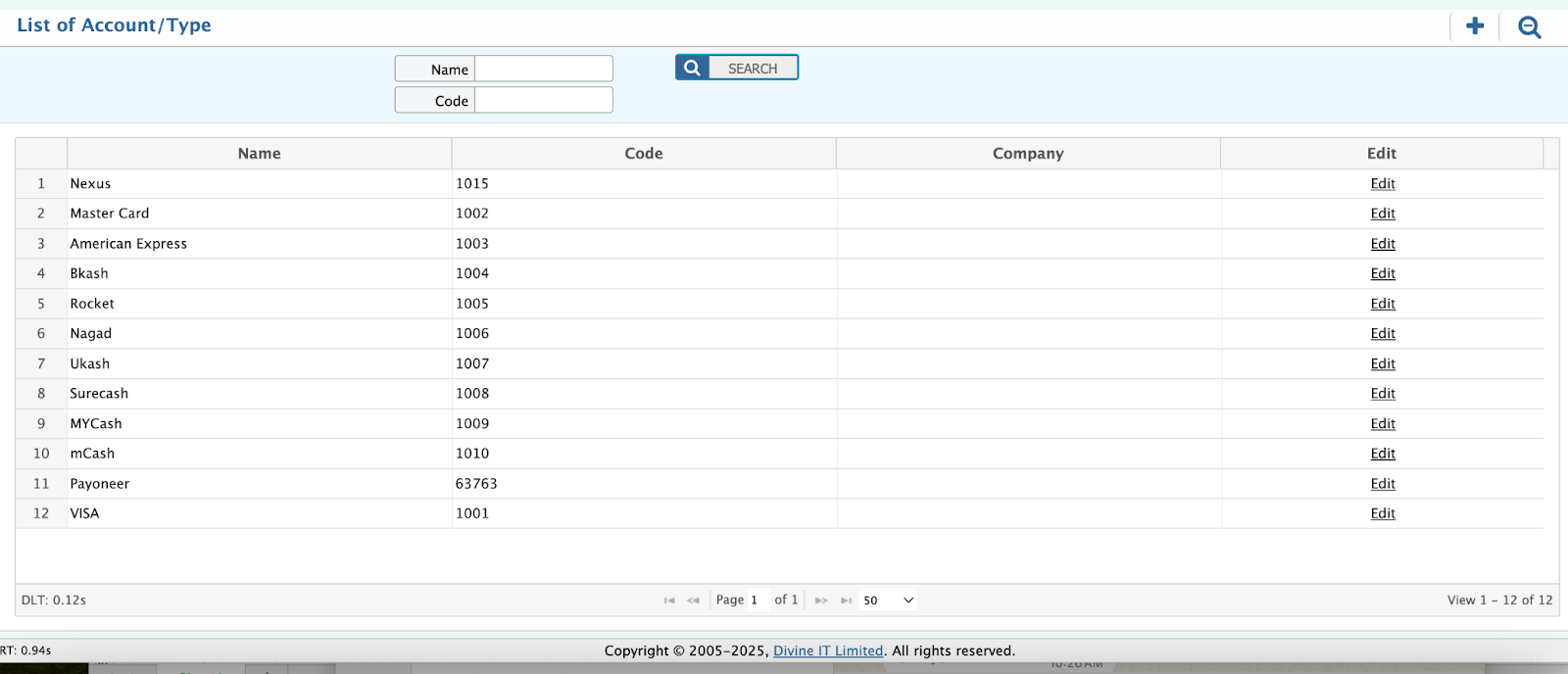Jump to last page pager icon
The image size is (1568, 674).
(x=846, y=601)
